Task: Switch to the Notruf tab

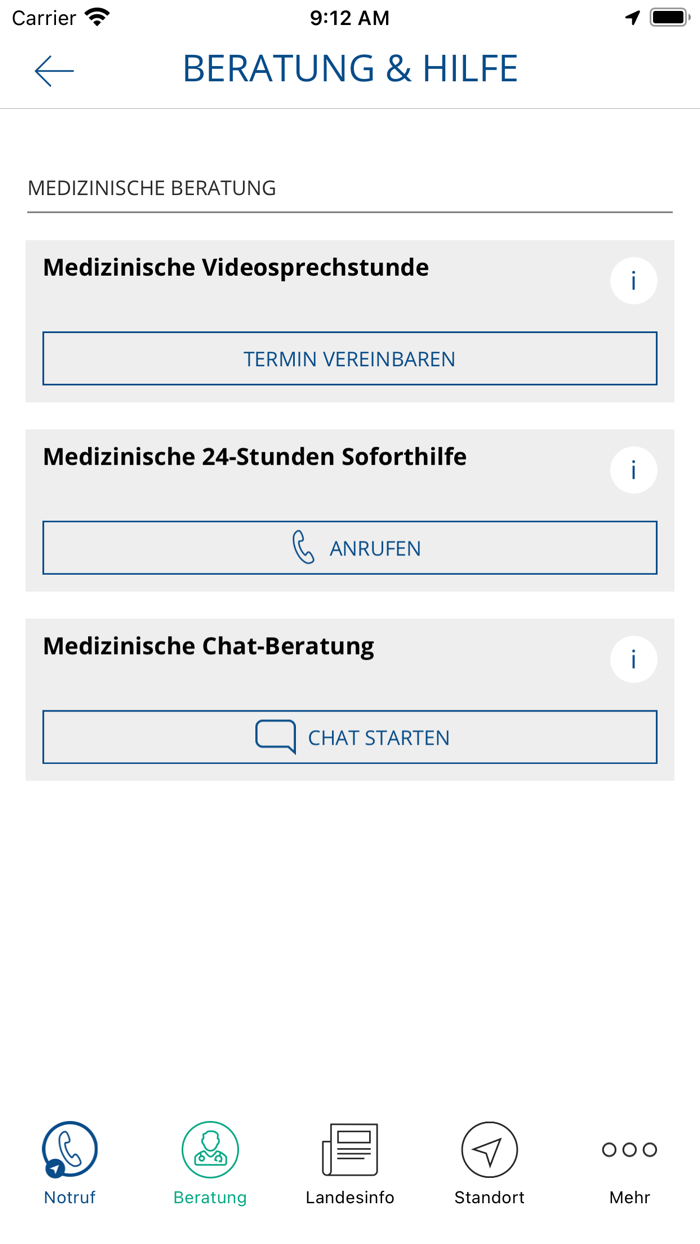Action: (x=69, y=1163)
